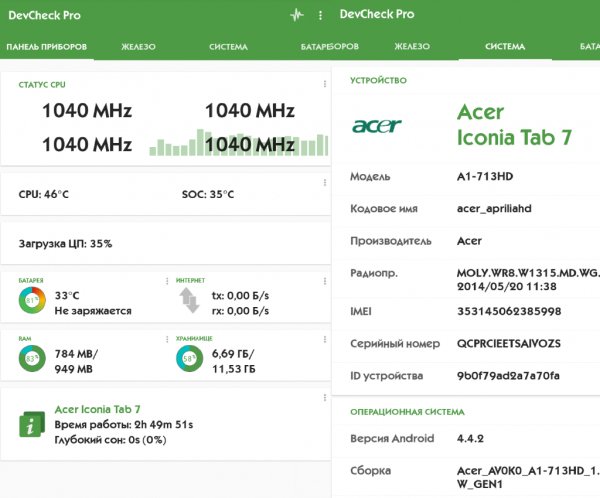The height and width of the screenshot is (498, 600).
Task: Tap the Не заряжается battery status text
Action: [93, 311]
